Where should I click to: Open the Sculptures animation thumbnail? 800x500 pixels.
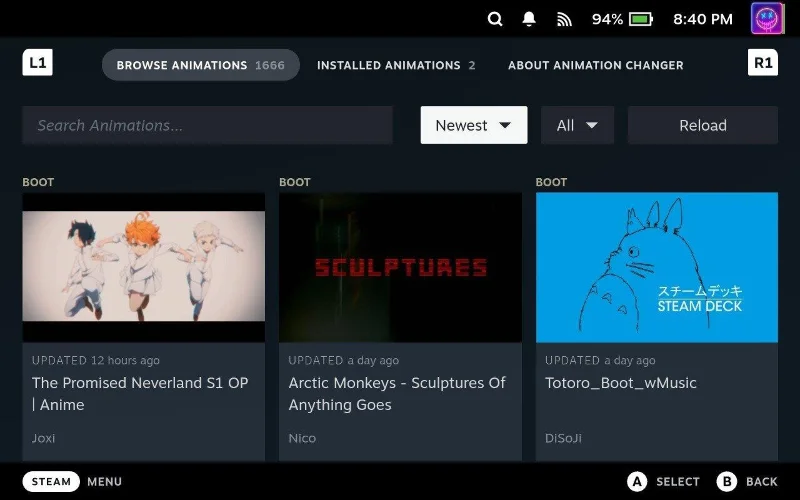click(x=400, y=267)
